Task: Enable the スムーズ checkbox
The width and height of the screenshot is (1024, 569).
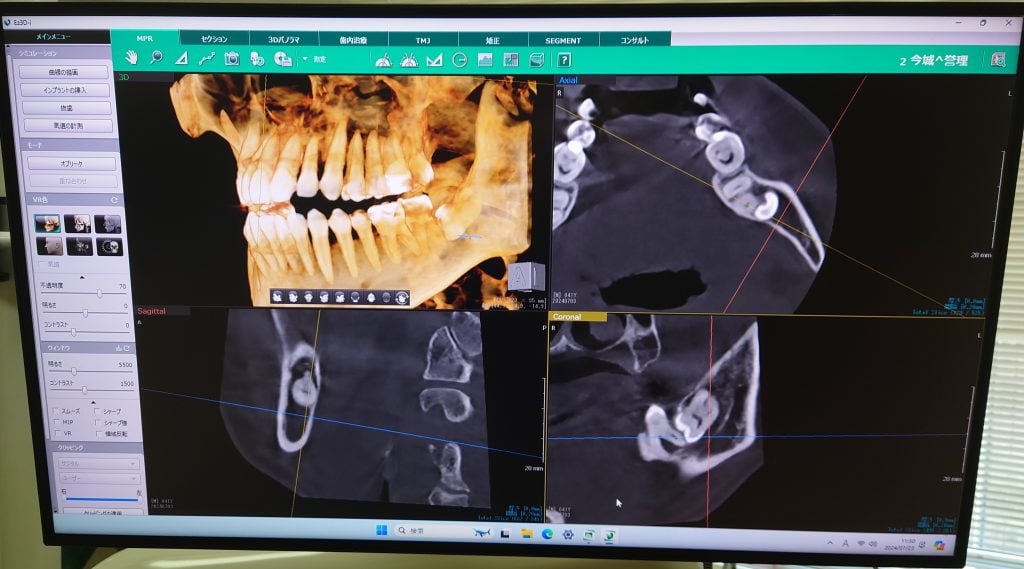Action: click(55, 411)
